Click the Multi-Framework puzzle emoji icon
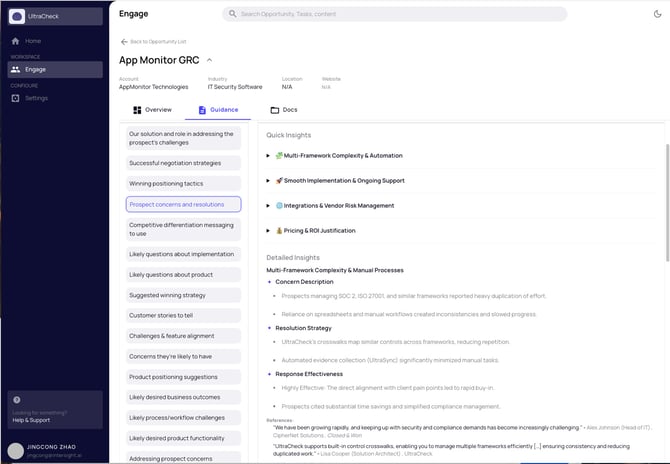This screenshot has width=670, height=464. pos(279,156)
